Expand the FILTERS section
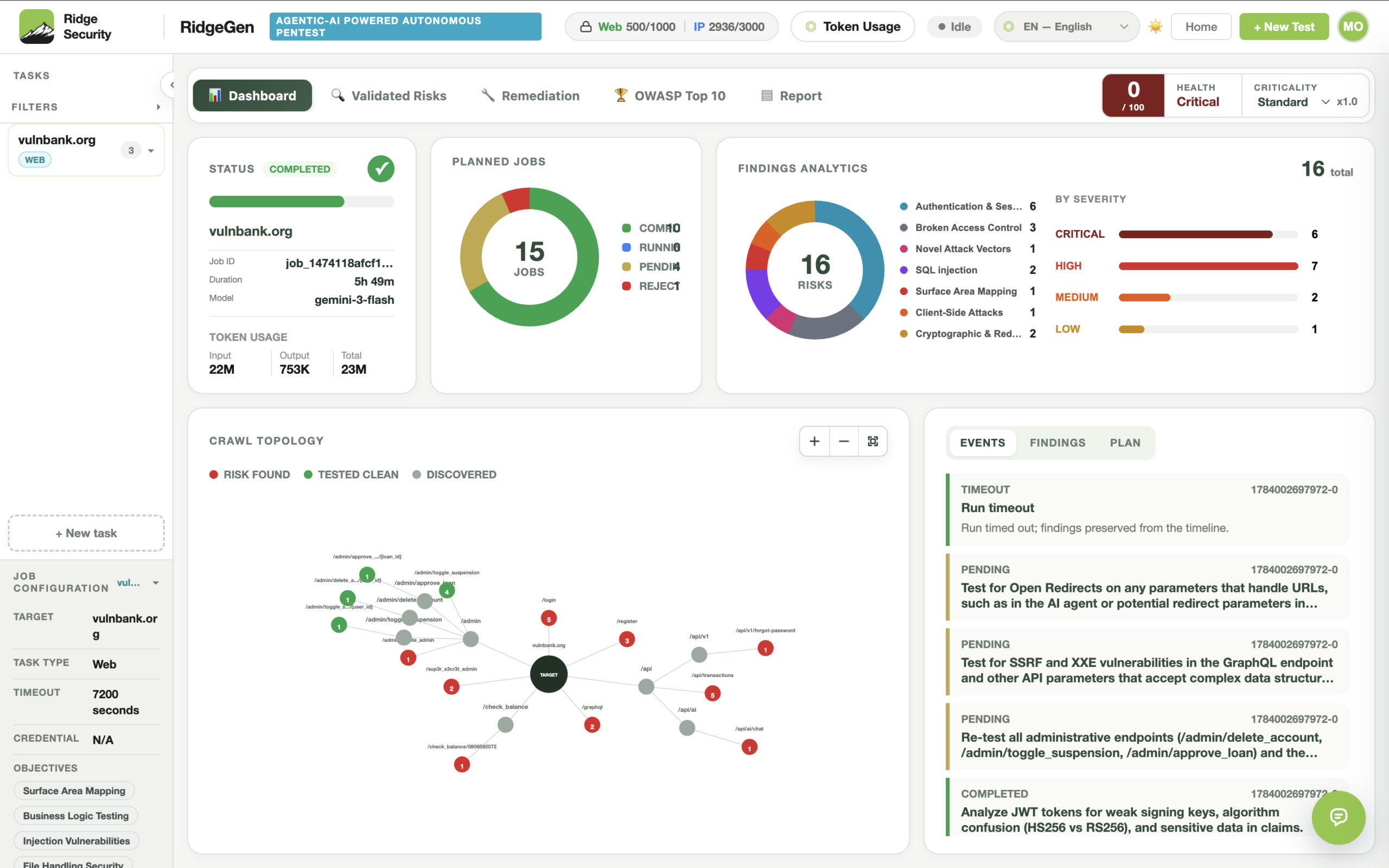The image size is (1389, 868). click(x=86, y=107)
